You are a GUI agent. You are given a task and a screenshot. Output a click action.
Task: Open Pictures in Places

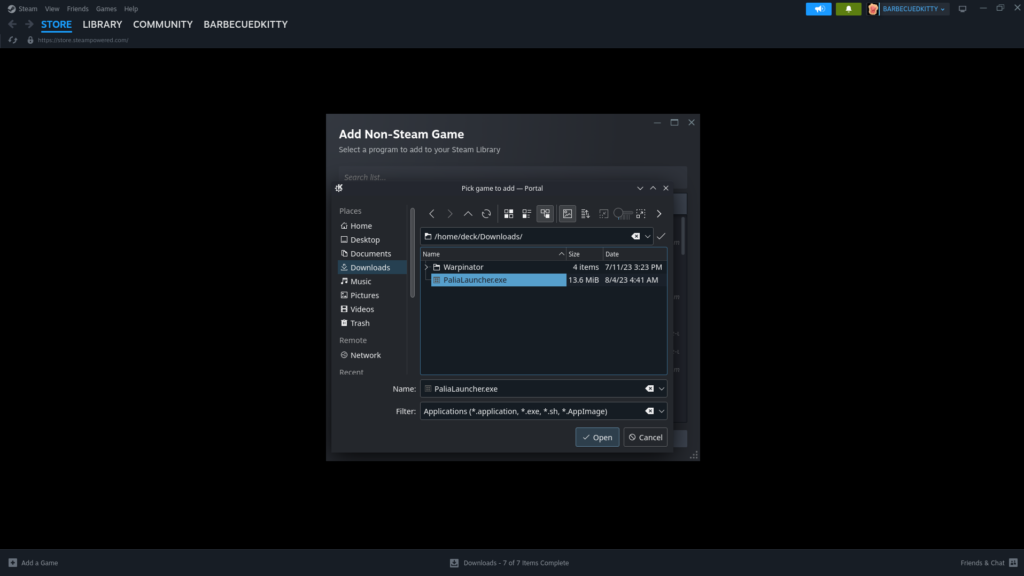(372, 295)
